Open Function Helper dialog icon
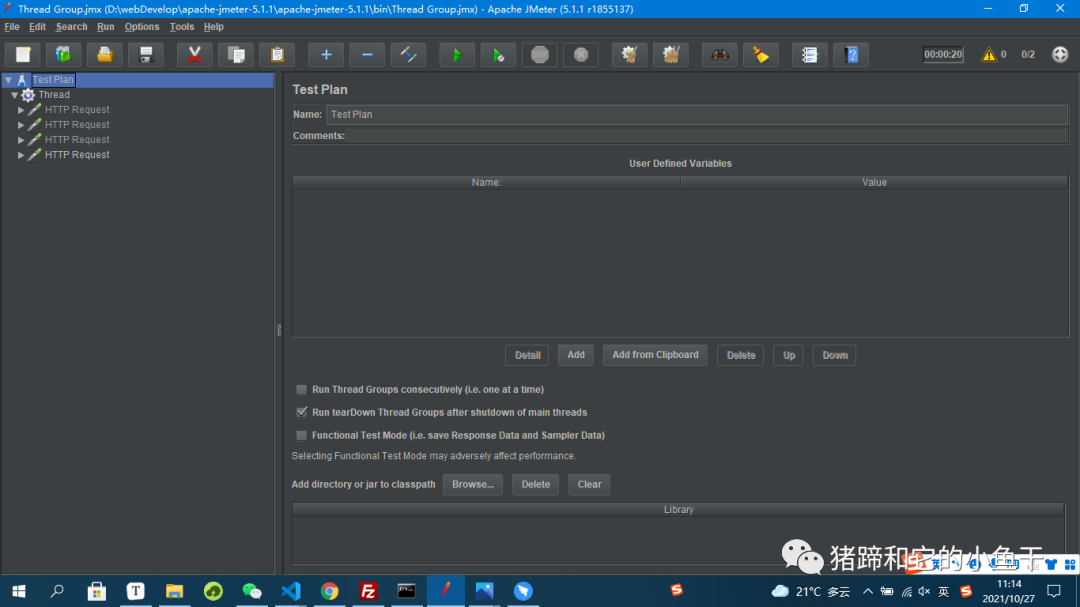1080x607 pixels. point(810,54)
